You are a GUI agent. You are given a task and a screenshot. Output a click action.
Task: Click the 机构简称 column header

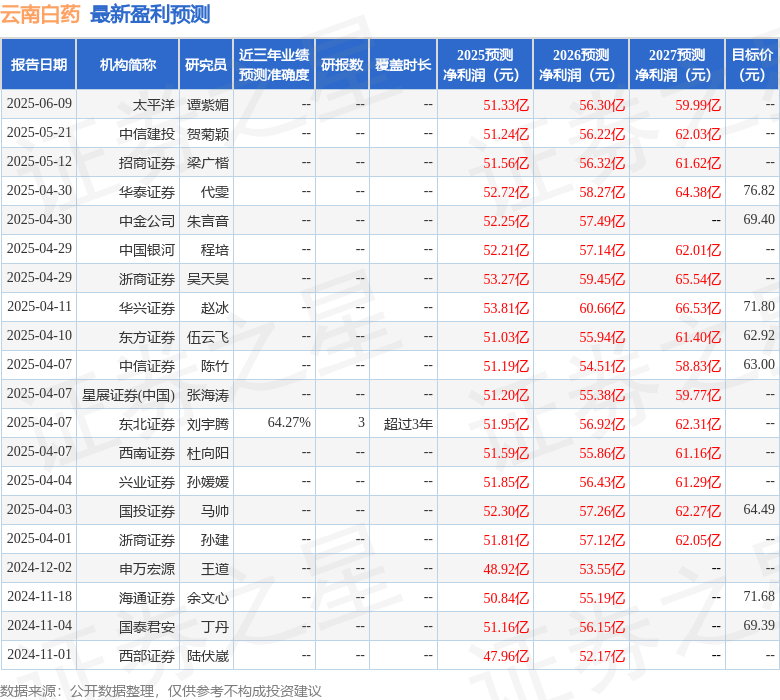[127, 65]
